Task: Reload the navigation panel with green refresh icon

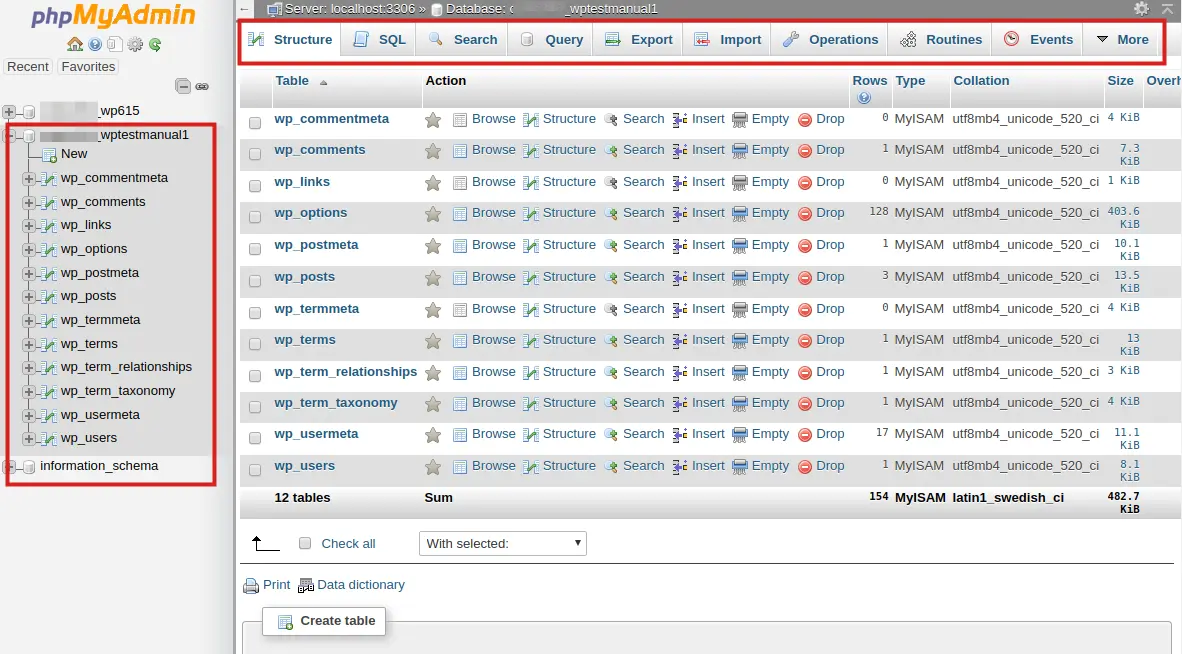Action: (x=154, y=44)
